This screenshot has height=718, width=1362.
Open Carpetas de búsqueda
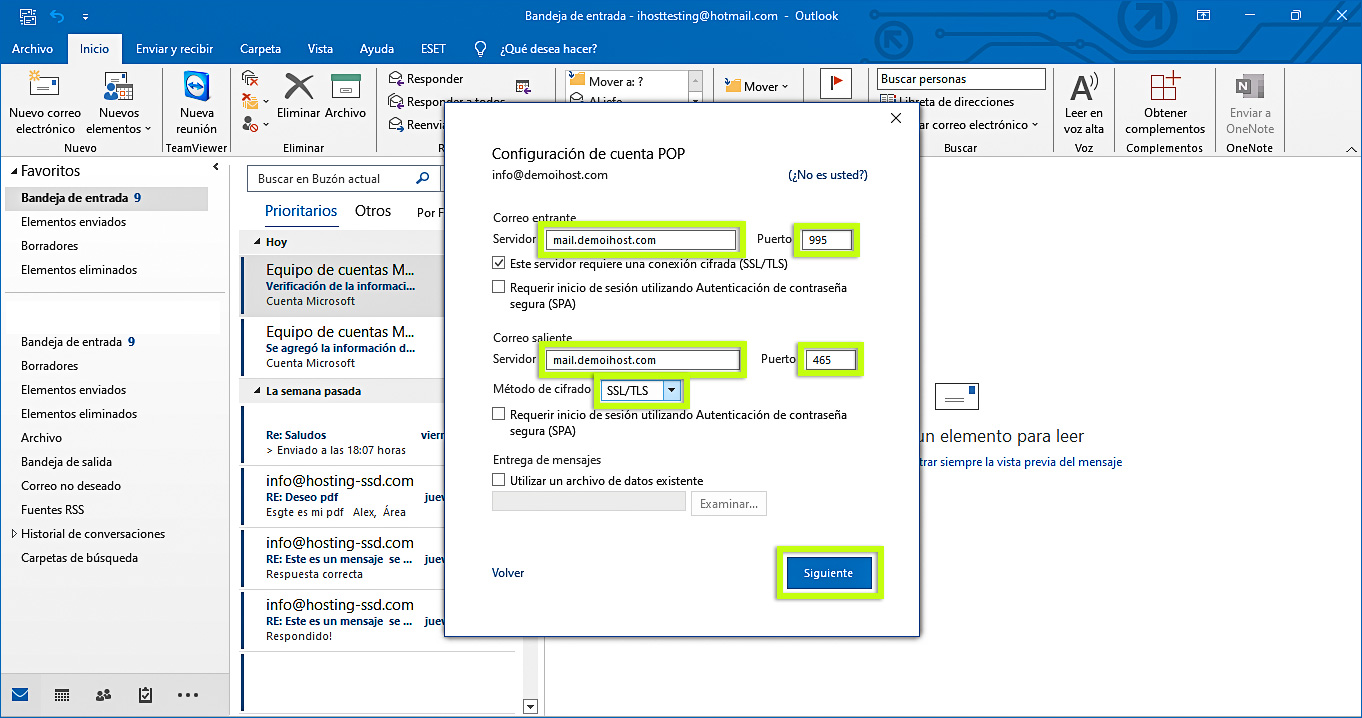click(79, 558)
